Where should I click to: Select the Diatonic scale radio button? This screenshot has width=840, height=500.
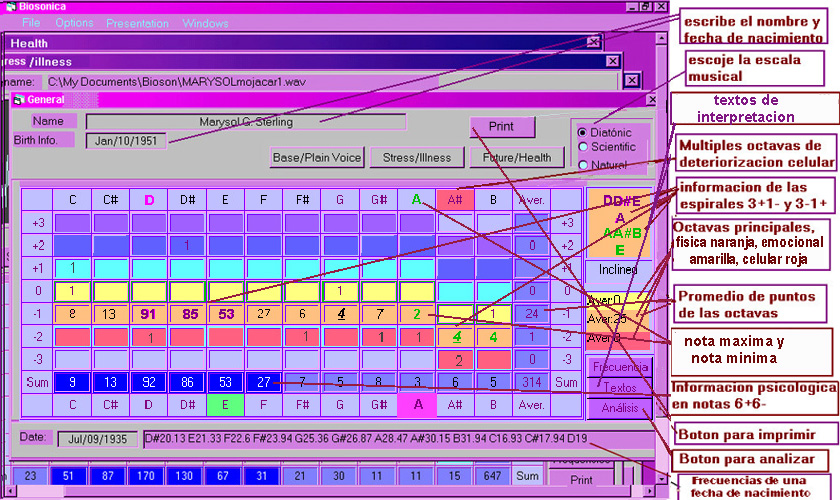point(582,132)
